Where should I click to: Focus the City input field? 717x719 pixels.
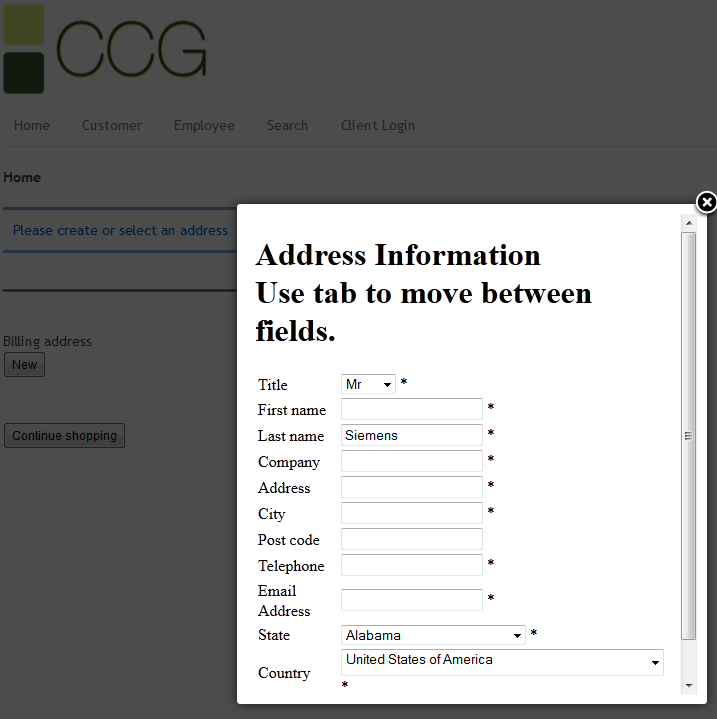pyautogui.click(x=412, y=513)
